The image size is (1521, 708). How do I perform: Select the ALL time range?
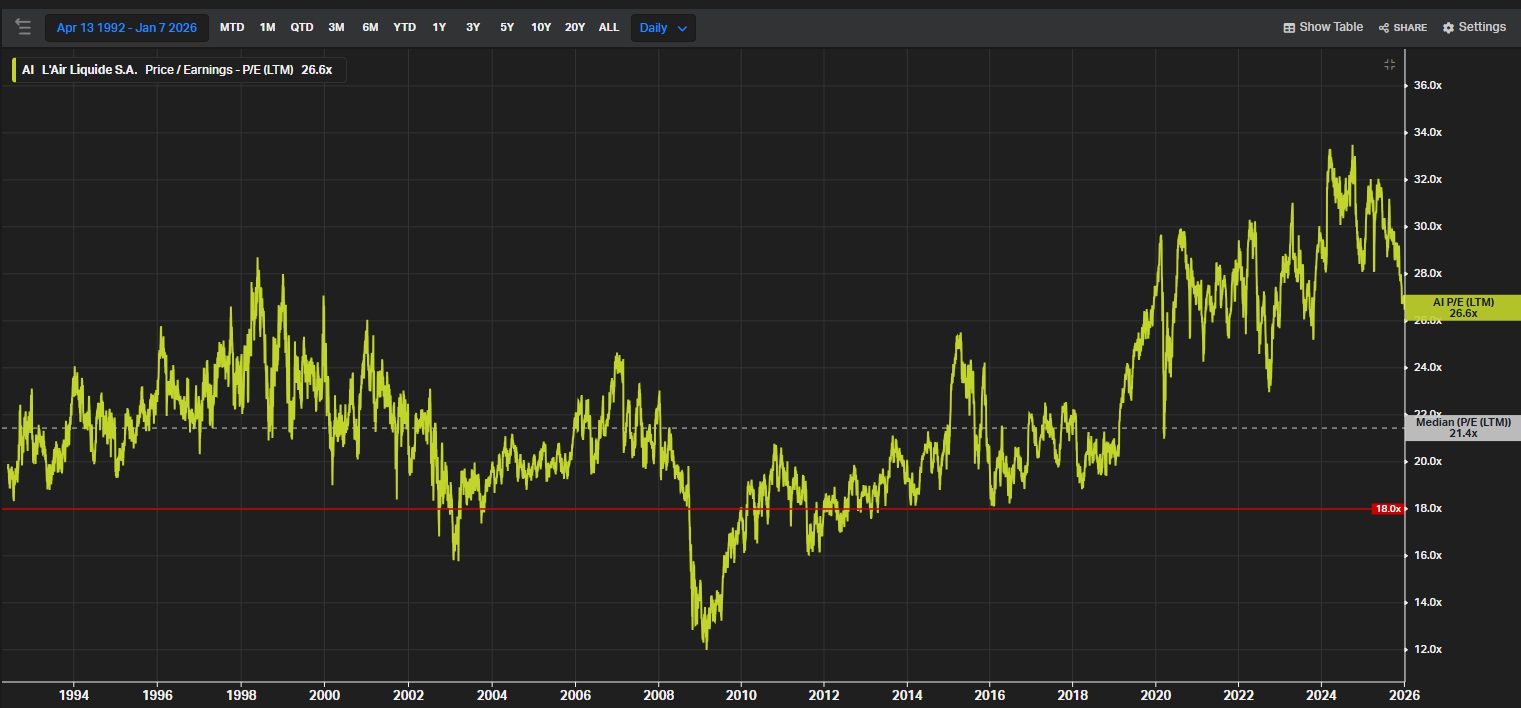click(x=609, y=28)
